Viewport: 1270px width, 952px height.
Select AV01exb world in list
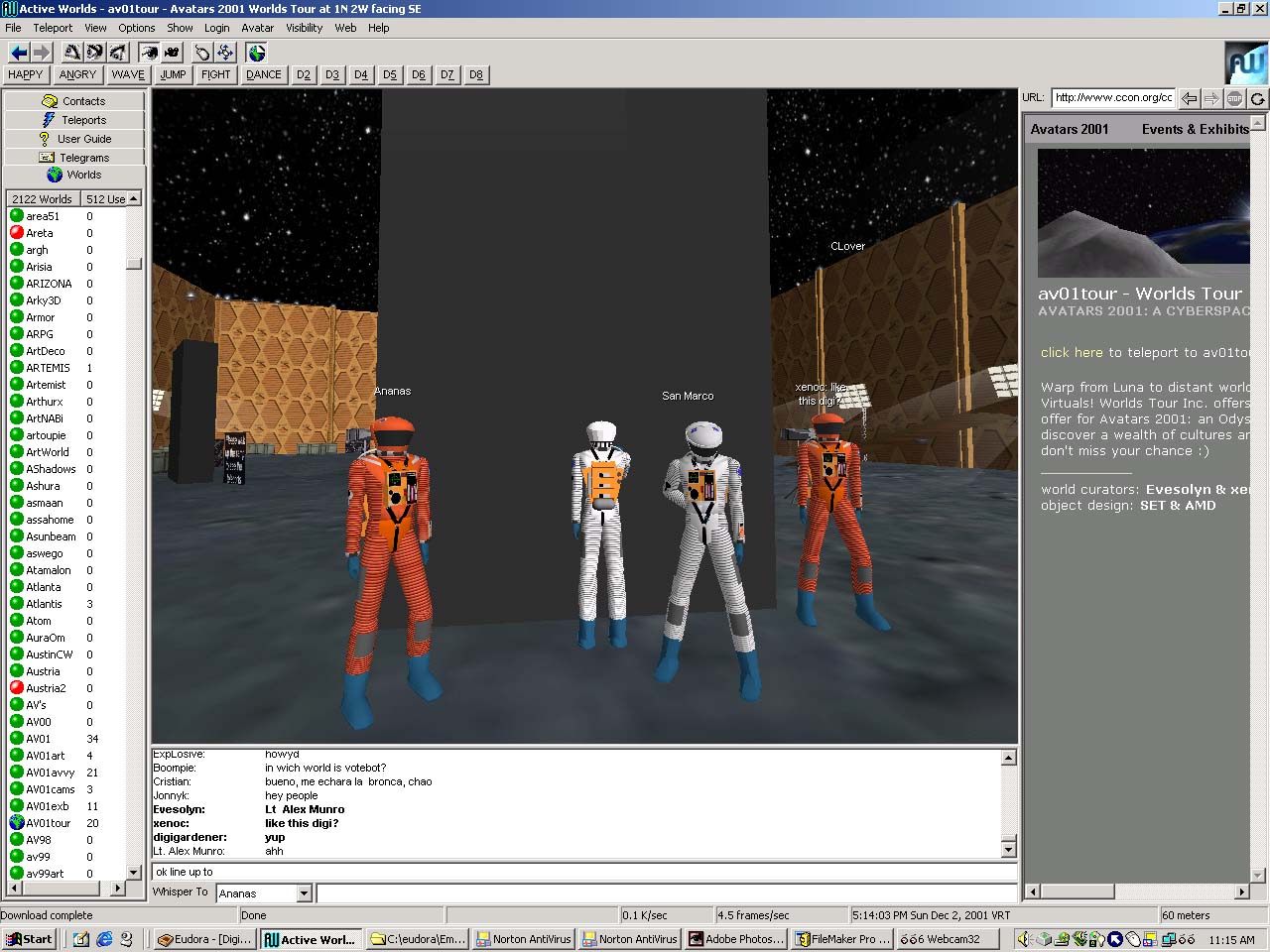[48, 806]
